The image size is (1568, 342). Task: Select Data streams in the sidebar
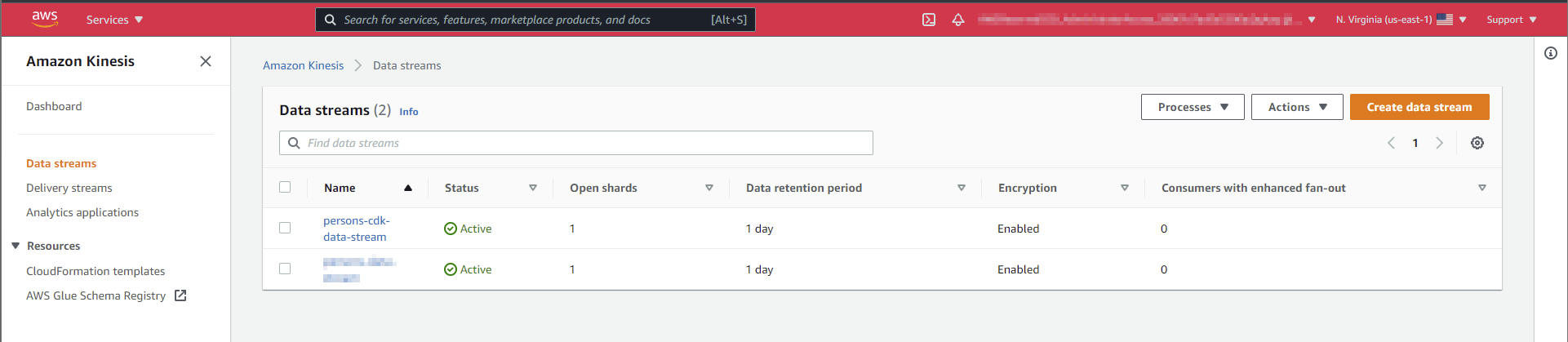click(x=61, y=163)
